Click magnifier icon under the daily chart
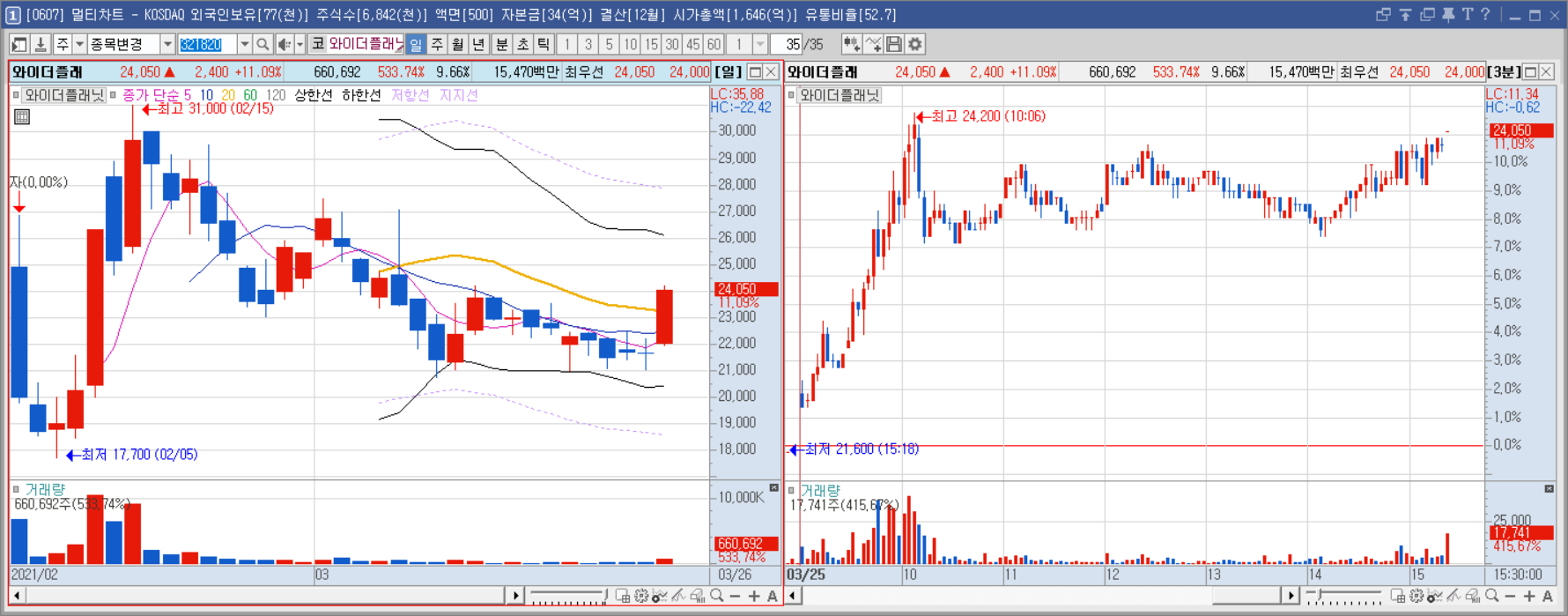Screen dimensions: 1568x616 coord(717,596)
